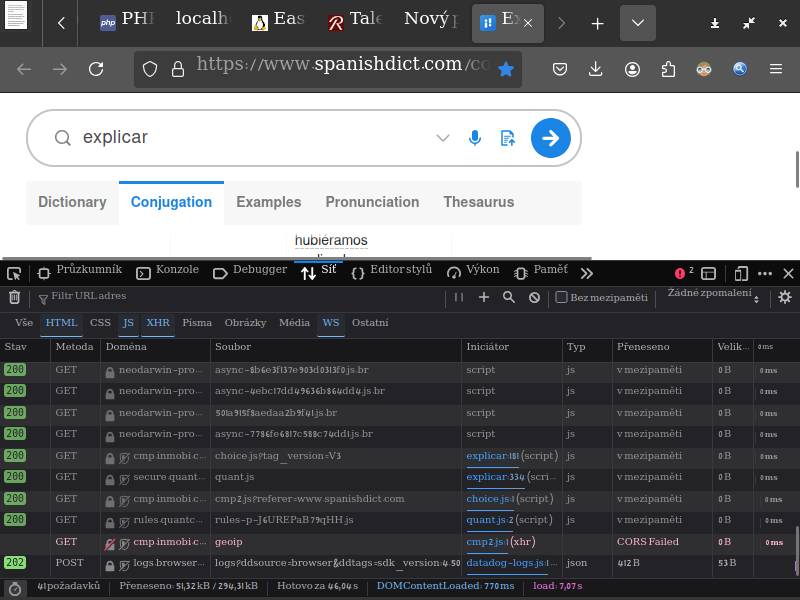This screenshot has width=800, height=600.
Task: Open the 'Žádné zpomalení' throttling dropdown
Action: pos(713,295)
